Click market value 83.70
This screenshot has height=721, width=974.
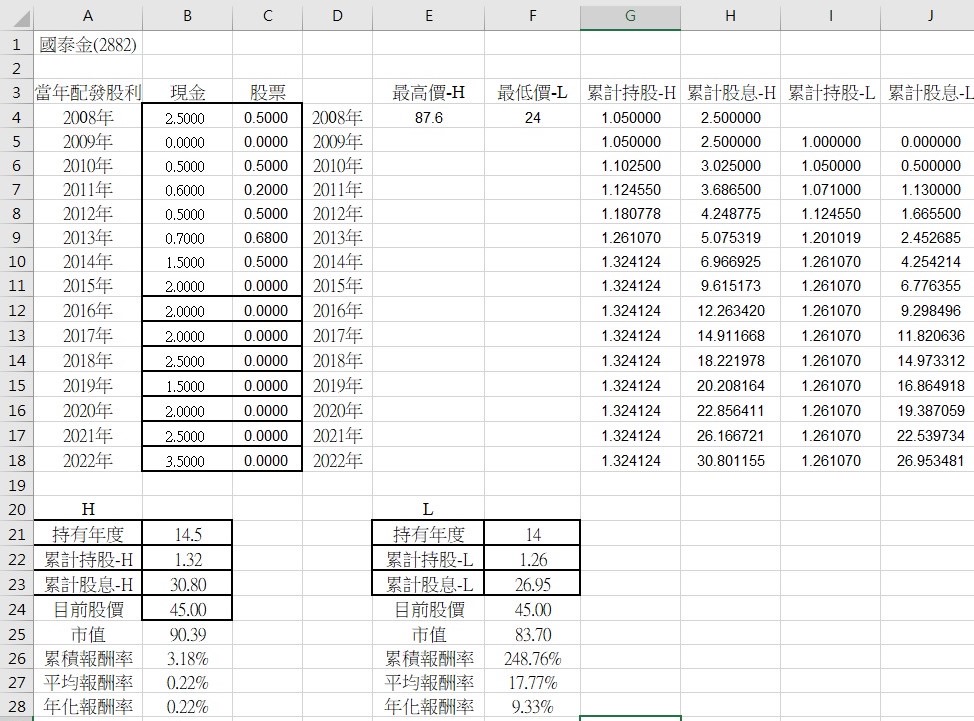(533, 635)
